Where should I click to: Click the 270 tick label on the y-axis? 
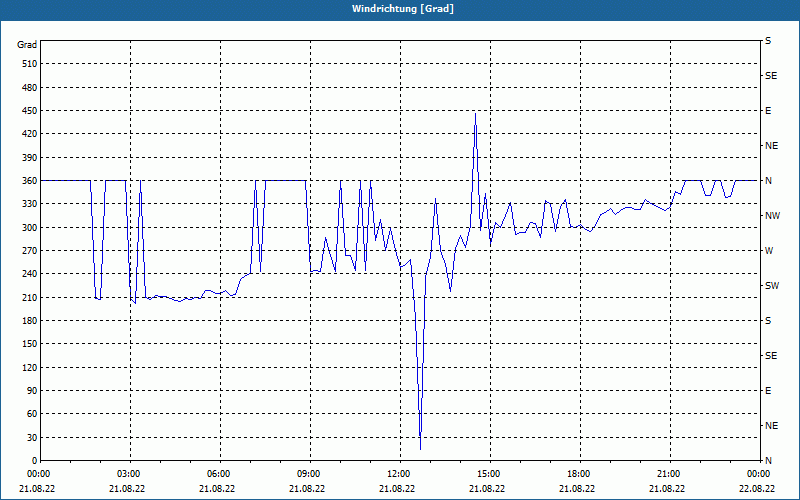30,251
